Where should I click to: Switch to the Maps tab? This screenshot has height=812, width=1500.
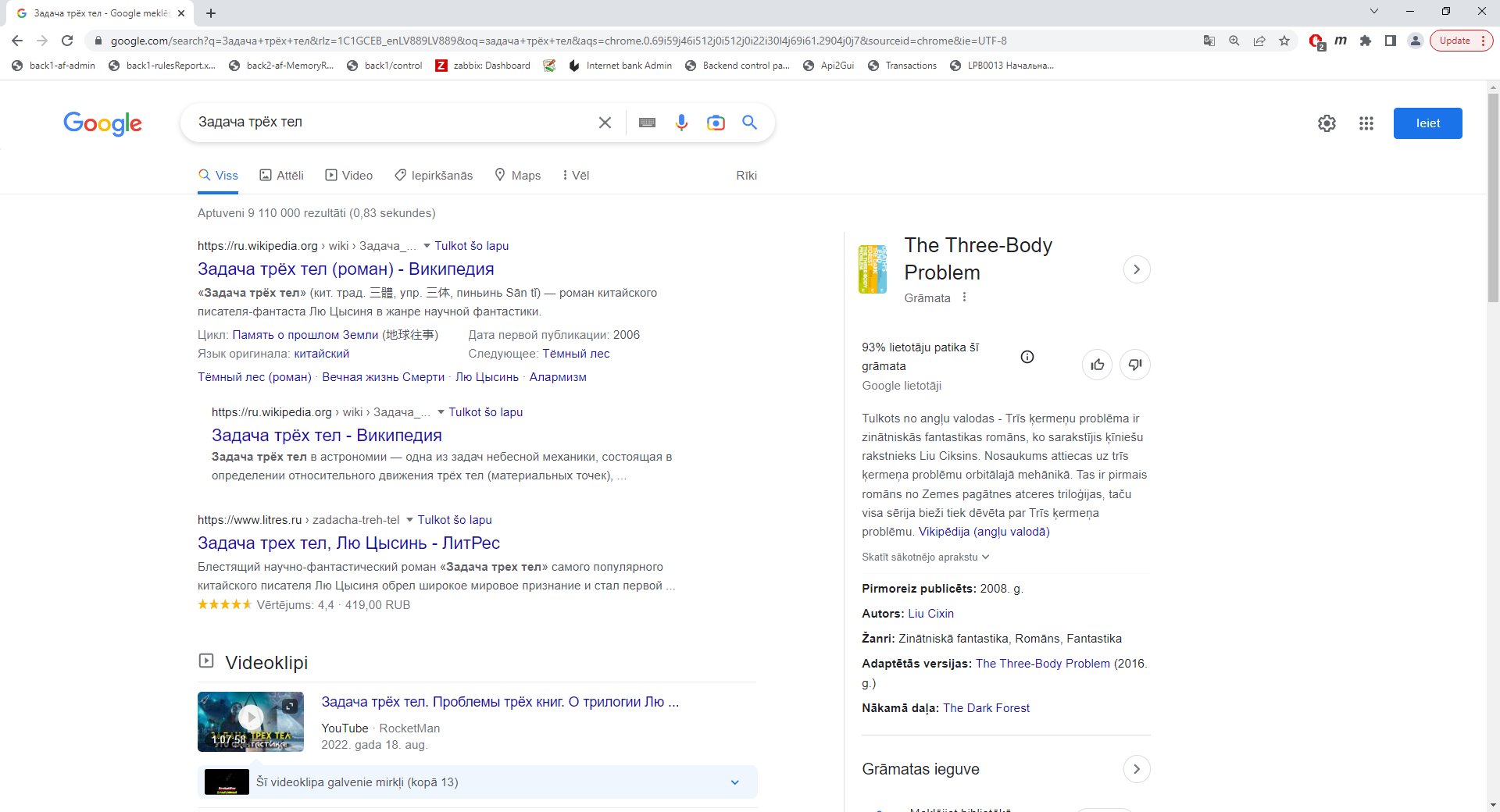pyautogui.click(x=517, y=176)
